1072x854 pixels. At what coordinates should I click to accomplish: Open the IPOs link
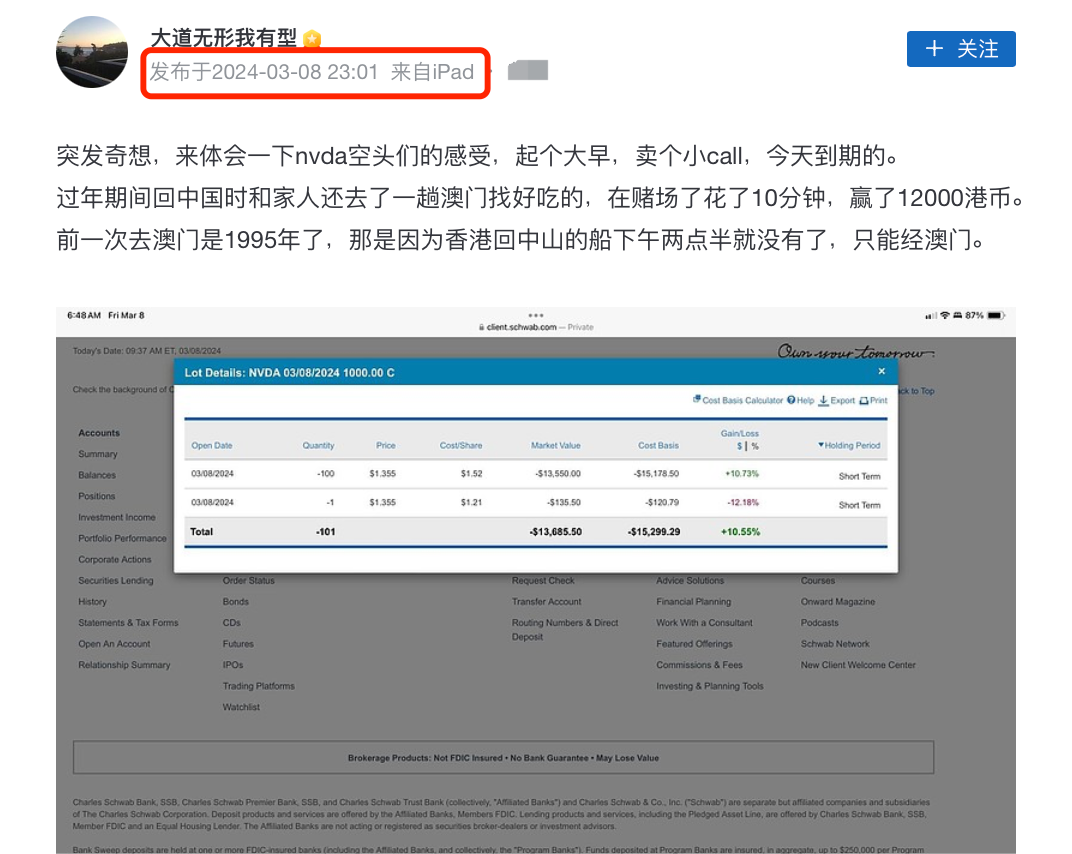click(232, 665)
